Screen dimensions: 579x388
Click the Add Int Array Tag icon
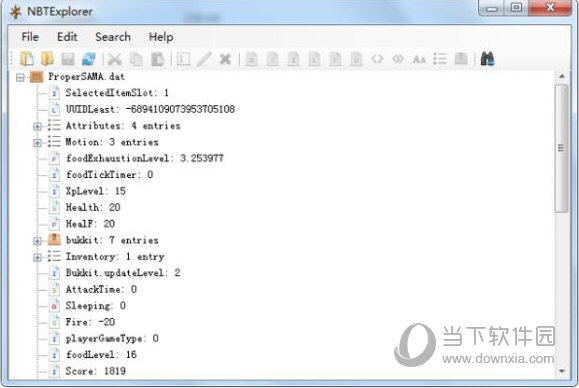point(398,59)
